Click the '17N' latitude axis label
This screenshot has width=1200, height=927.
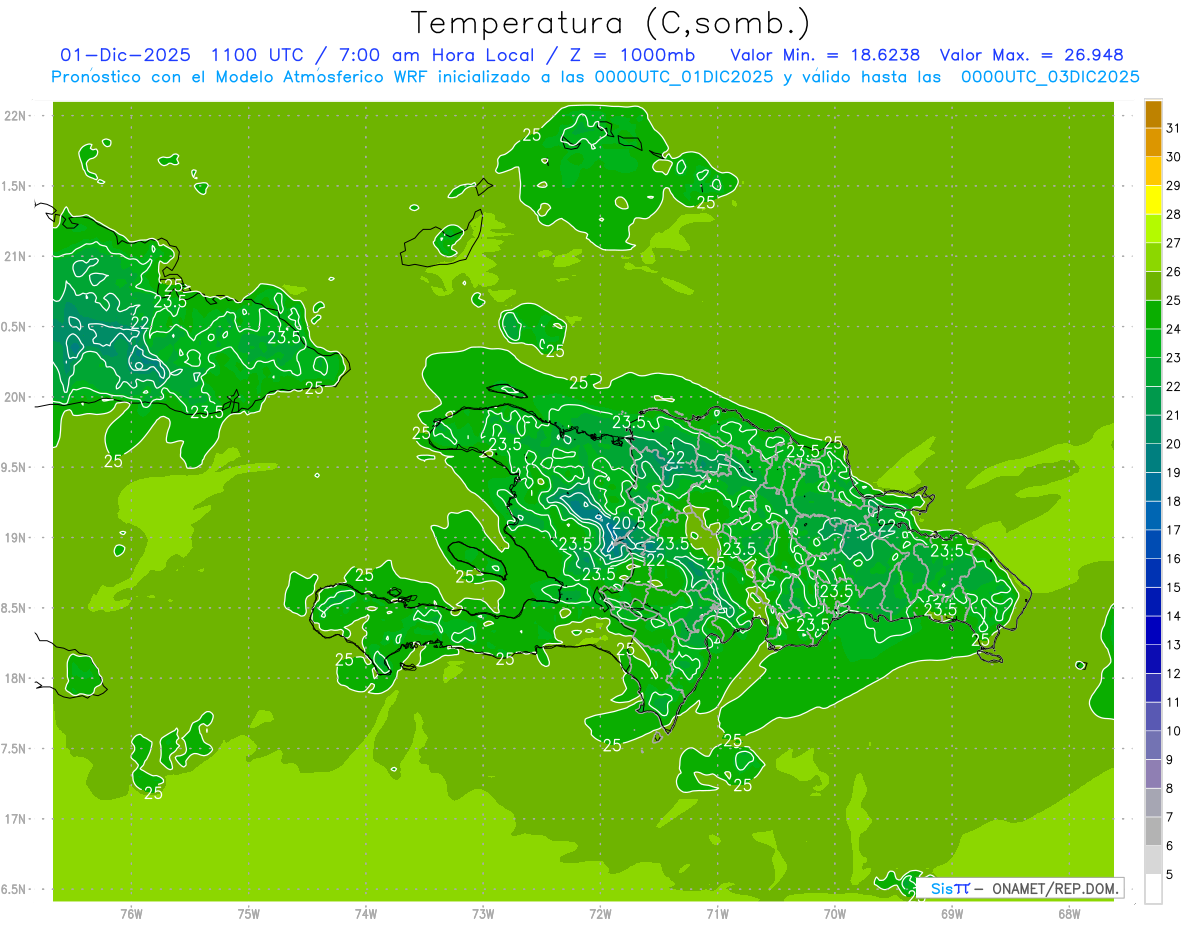pyautogui.click(x=16, y=819)
